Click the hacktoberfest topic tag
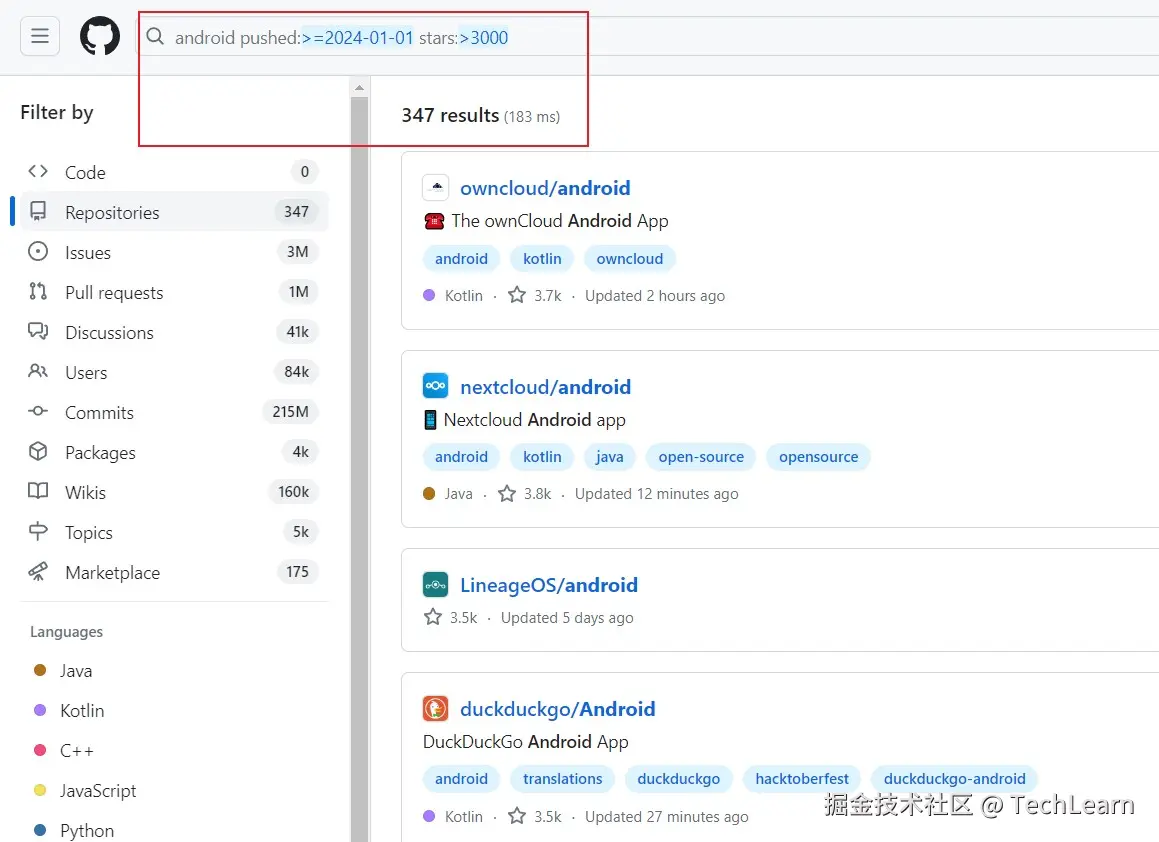 [802, 778]
